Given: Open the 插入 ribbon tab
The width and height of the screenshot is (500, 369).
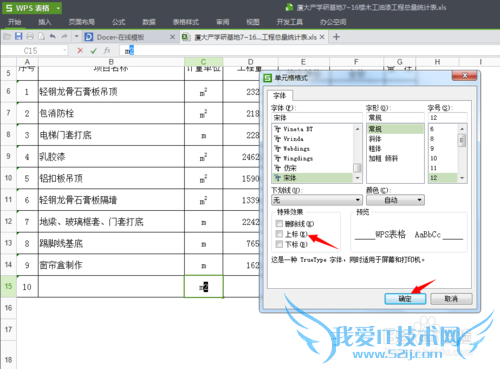Looking at the screenshot, I should coord(45,22).
